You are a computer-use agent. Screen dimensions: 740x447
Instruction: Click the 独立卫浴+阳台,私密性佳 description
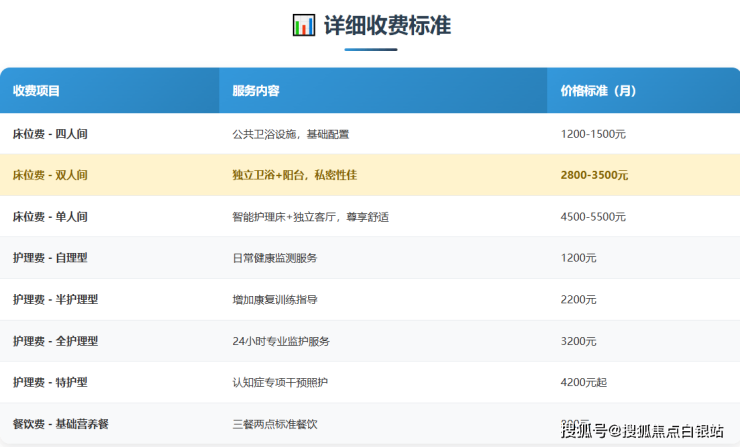point(294,175)
